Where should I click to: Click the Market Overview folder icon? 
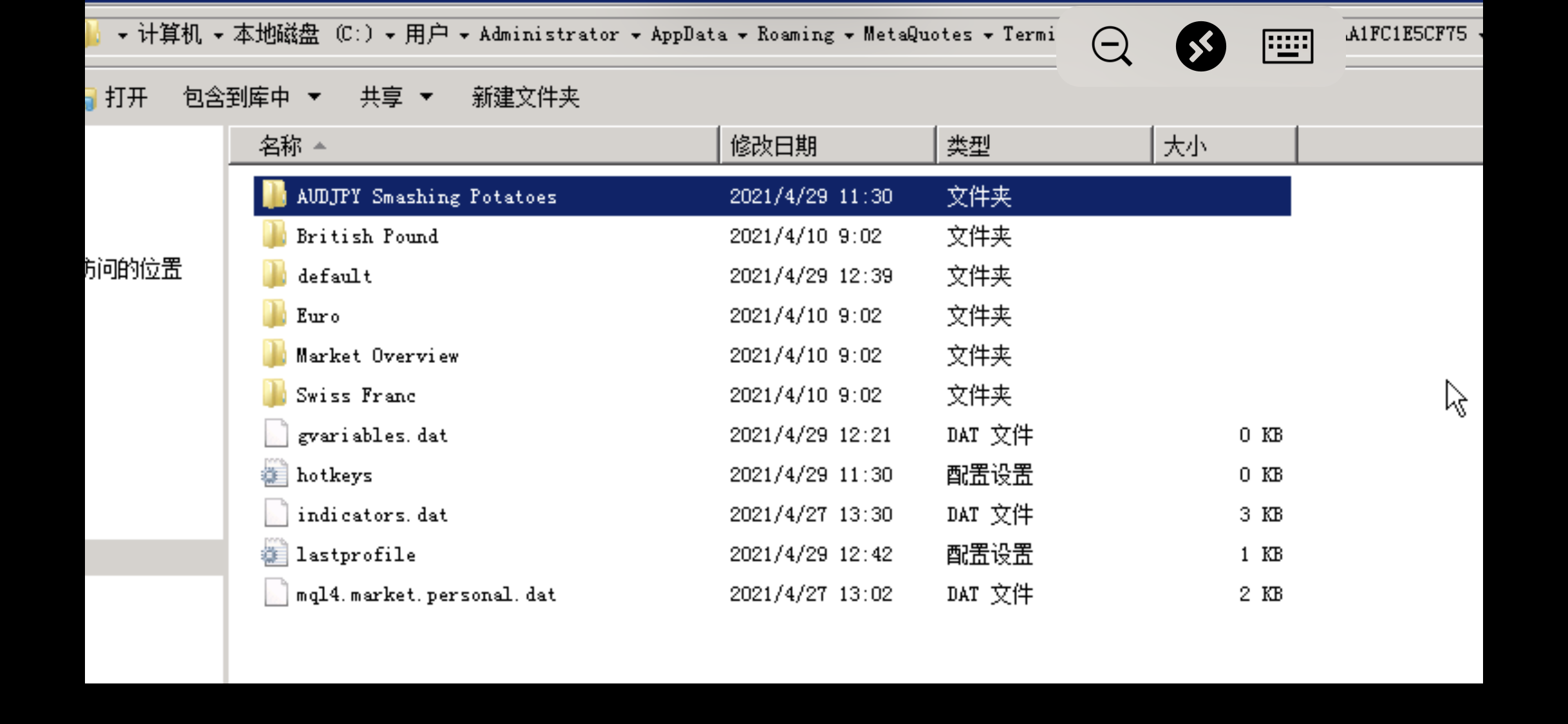pyautogui.click(x=275, y=355)
